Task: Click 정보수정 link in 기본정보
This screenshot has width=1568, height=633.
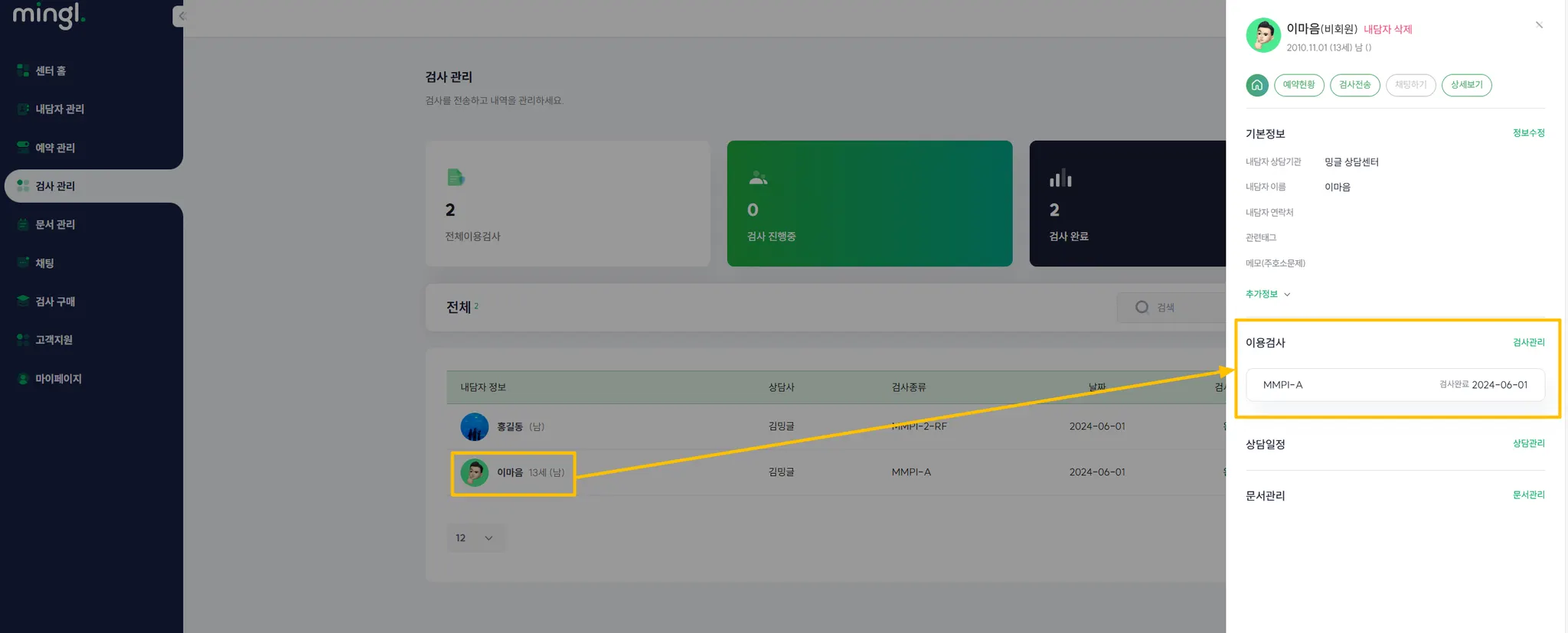Action: click(1528, 133)
